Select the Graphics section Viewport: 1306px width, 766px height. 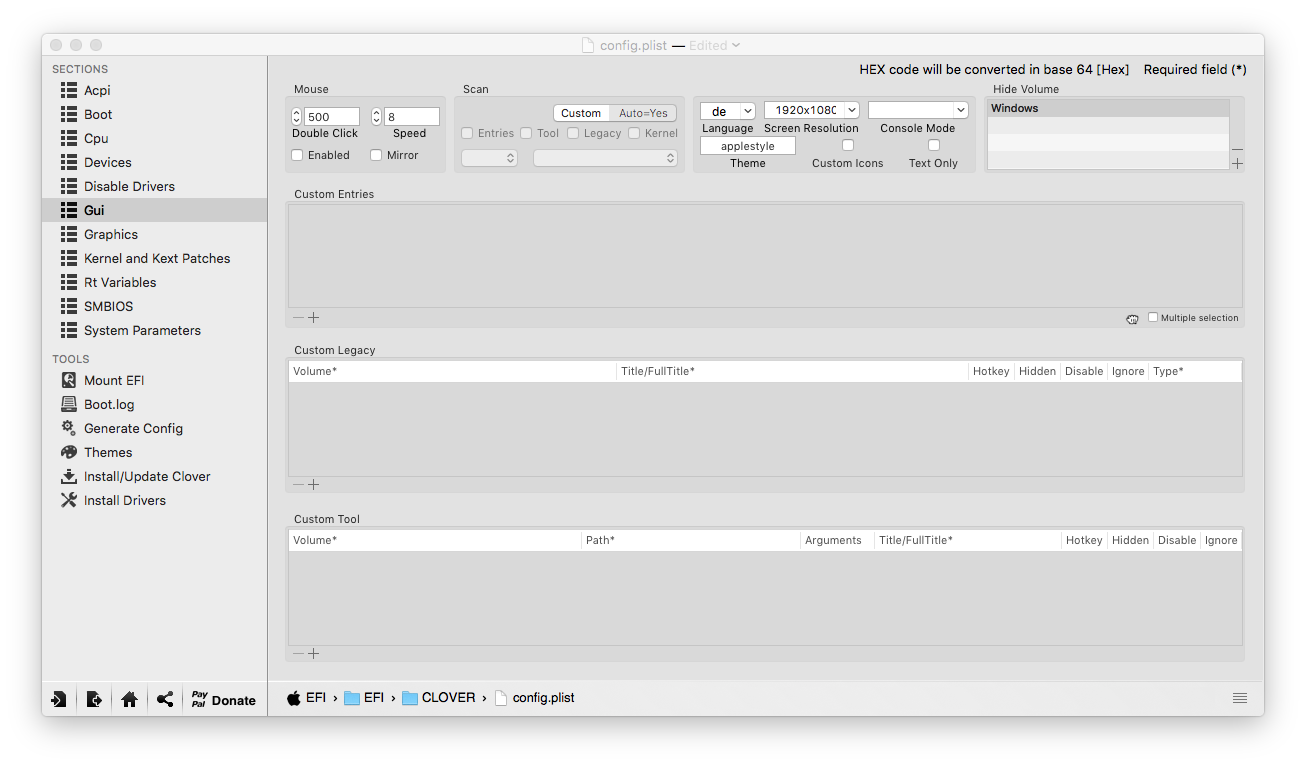[x=154, y=234]
